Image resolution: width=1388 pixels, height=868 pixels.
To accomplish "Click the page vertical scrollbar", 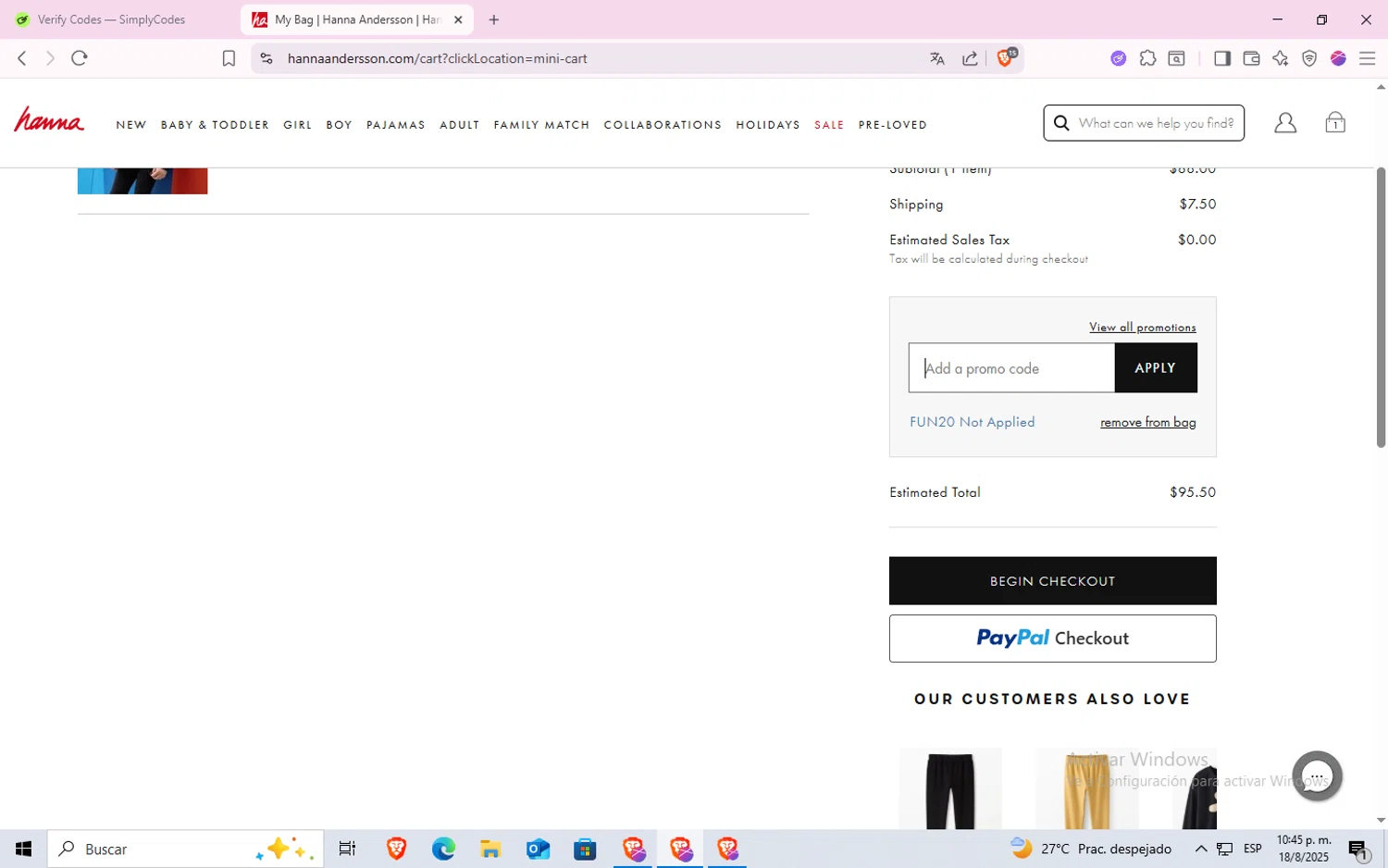I will pos(1381,307).
